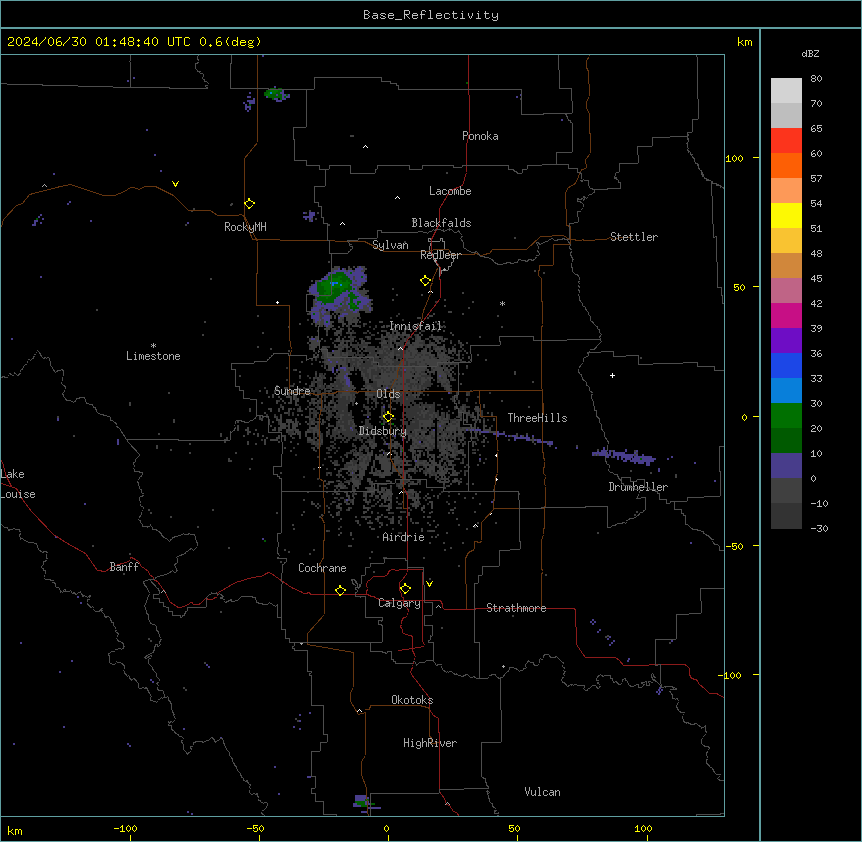Image resolution: width=862 pixels, height=842 pixels.
Task: Click the Strathmore label
Action: (x=516, y=608)
